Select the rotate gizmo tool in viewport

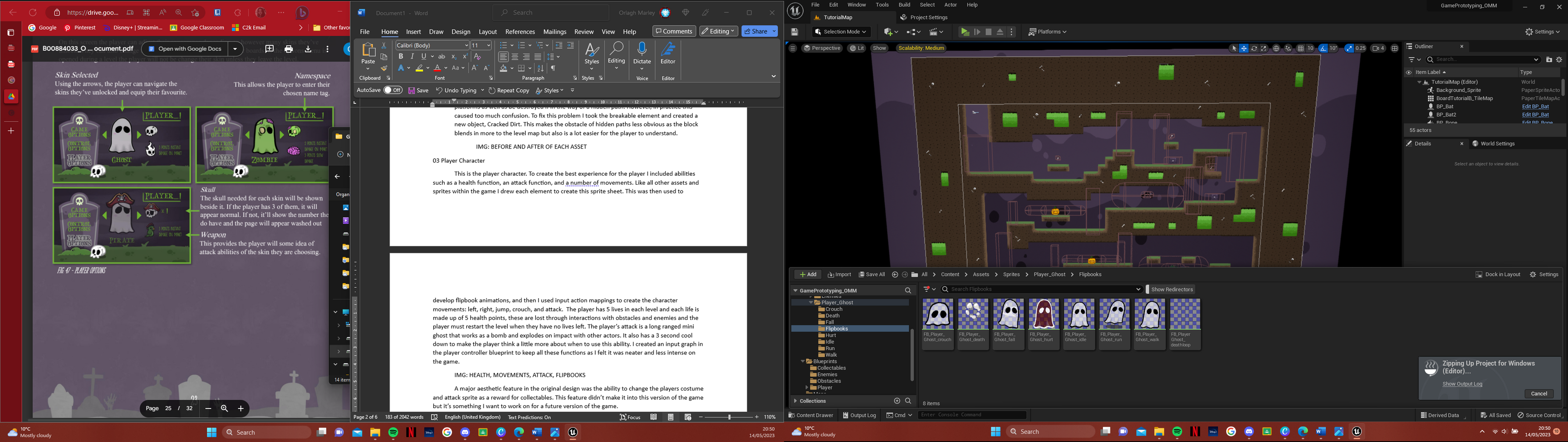[x=1254, y=48]
